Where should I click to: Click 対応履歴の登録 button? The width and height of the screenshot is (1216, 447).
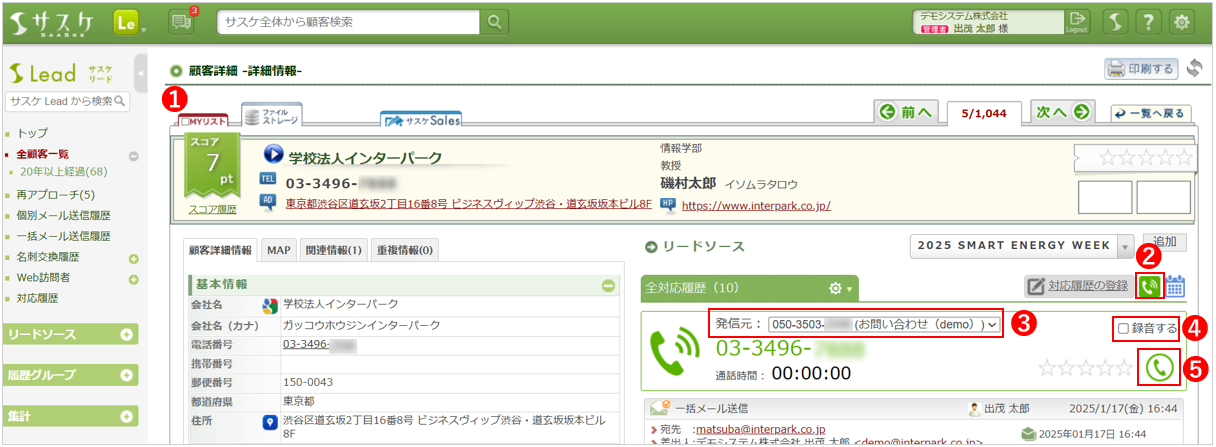click(1078, 287)
